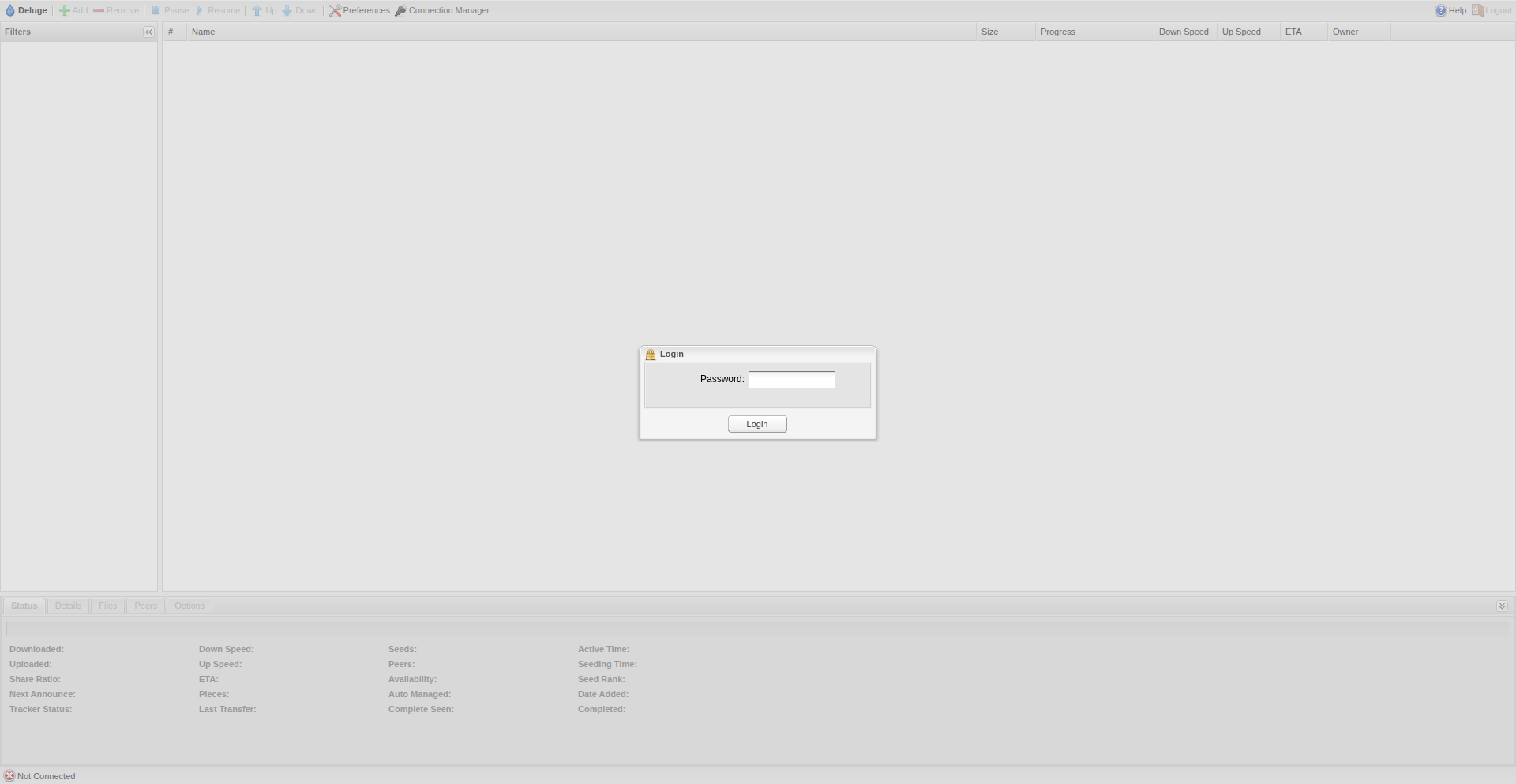Focus the Password input field
This screenshot has height=784, width=1516.
[x=791, y=380]
